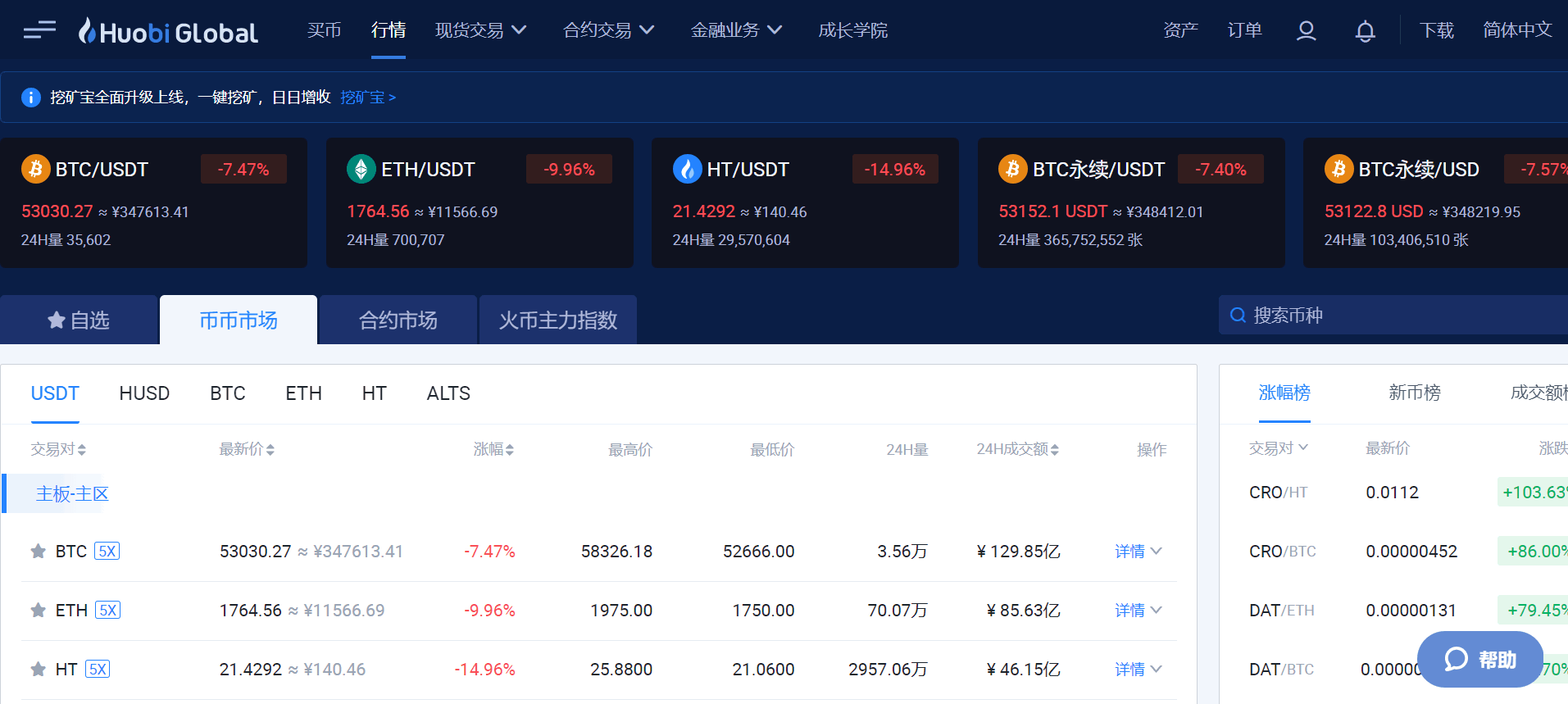Image resolution: width=1568 pixels, height=704 pixels.
Task: Expand the 合约交易 dropdown menu
Action: pos(608,30)
